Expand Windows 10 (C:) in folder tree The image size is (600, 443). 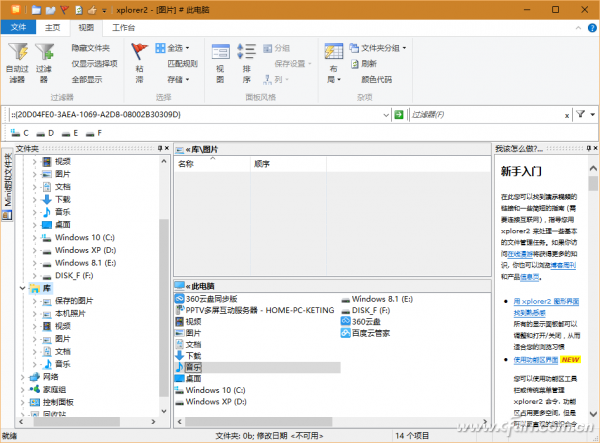tap(34, 238)
